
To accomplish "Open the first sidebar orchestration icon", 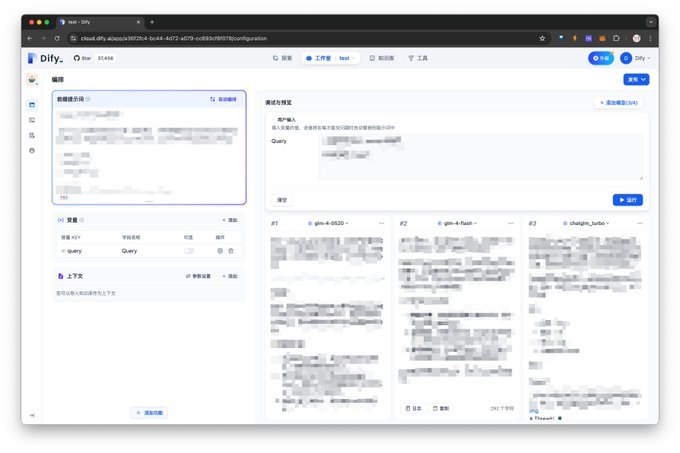I will (32, 105).
